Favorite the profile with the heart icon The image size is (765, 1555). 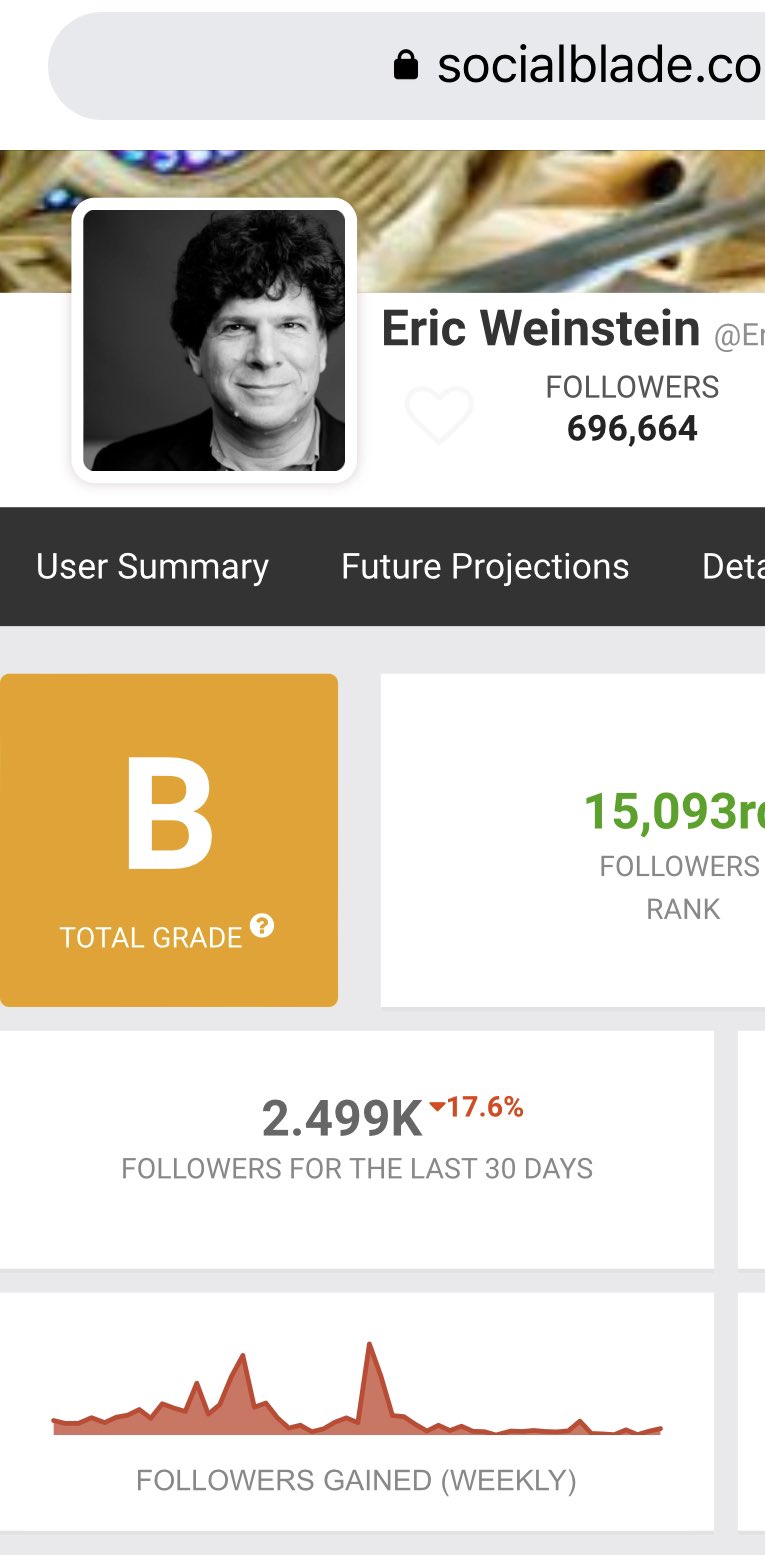pyautogui.click(x=439, y=413)
